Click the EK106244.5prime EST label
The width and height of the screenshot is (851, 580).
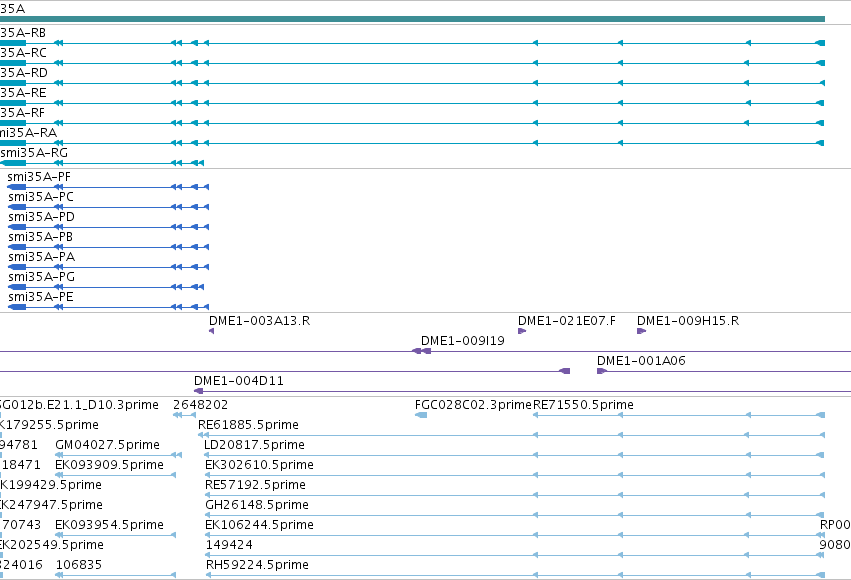(259, 525)
